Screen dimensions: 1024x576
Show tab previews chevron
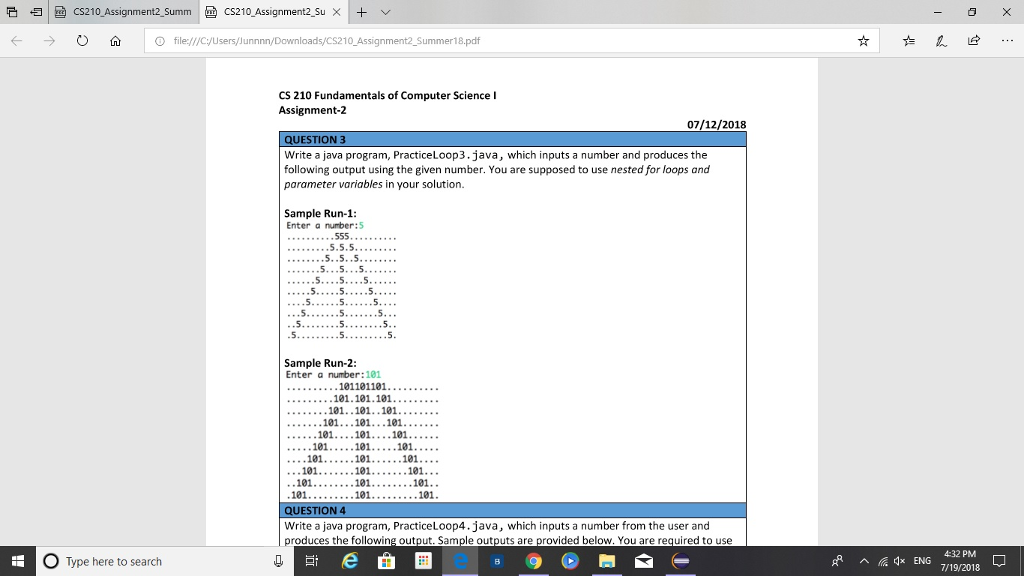pos(385,12)
